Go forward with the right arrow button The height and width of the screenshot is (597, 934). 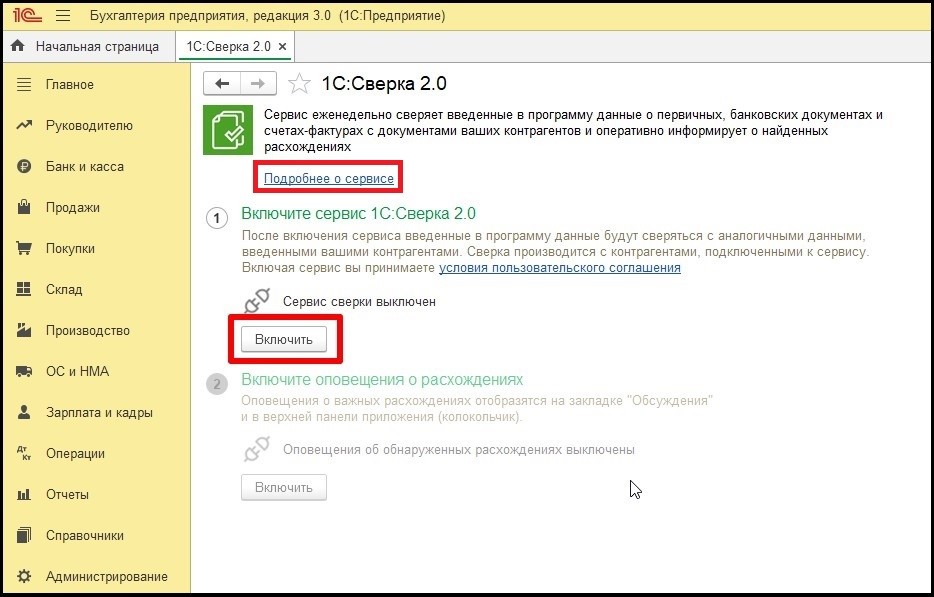click(259, 83)
